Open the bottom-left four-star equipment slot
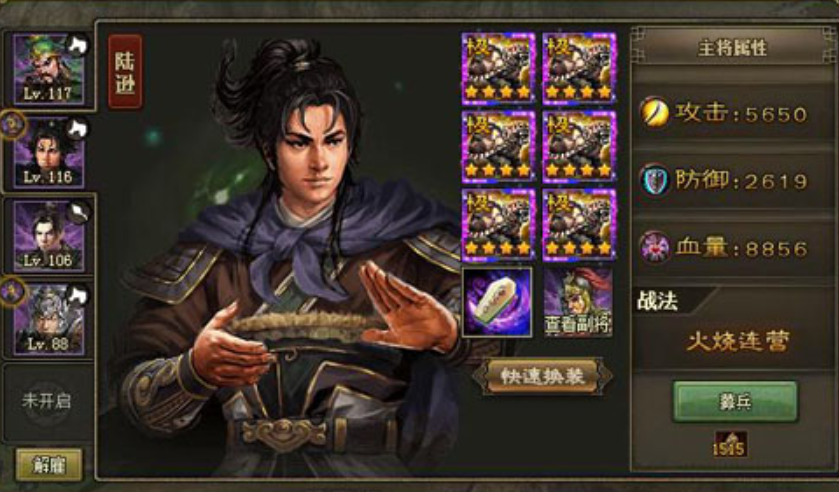Image resolution: width=839 pixels, height=492 pixels. (498, 224)
